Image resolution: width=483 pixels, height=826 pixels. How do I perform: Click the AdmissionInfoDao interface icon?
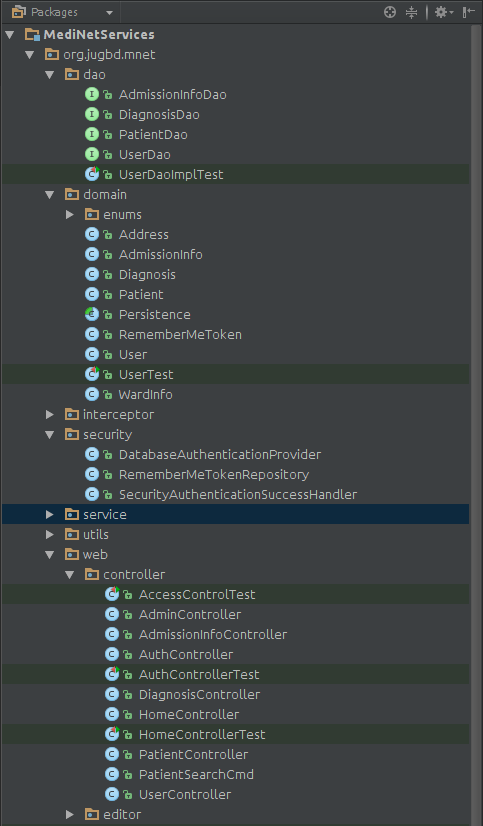(92, 95)
